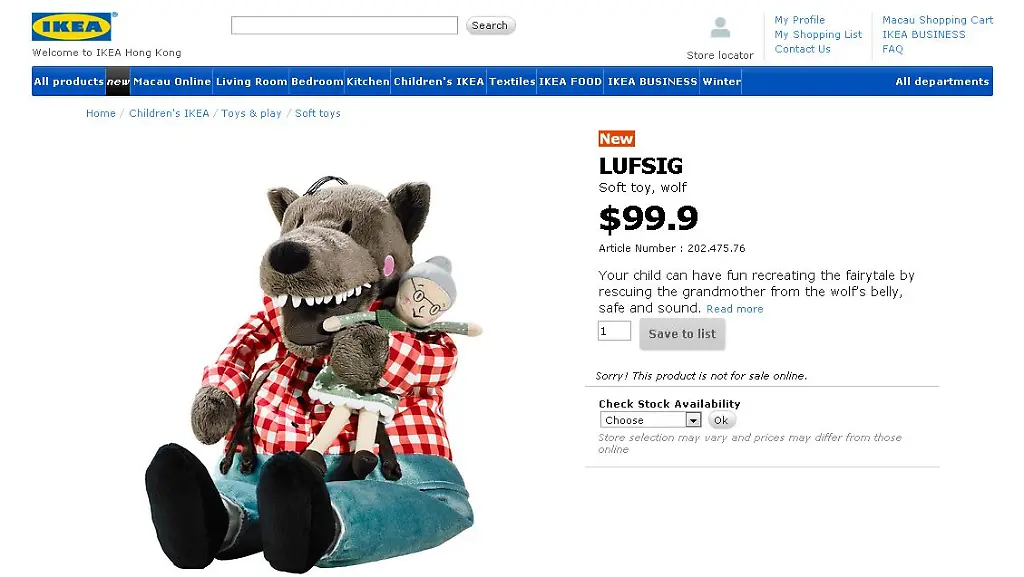1024x577 pixels.
Task: Go to Living Room section
Action: [251, 82]
